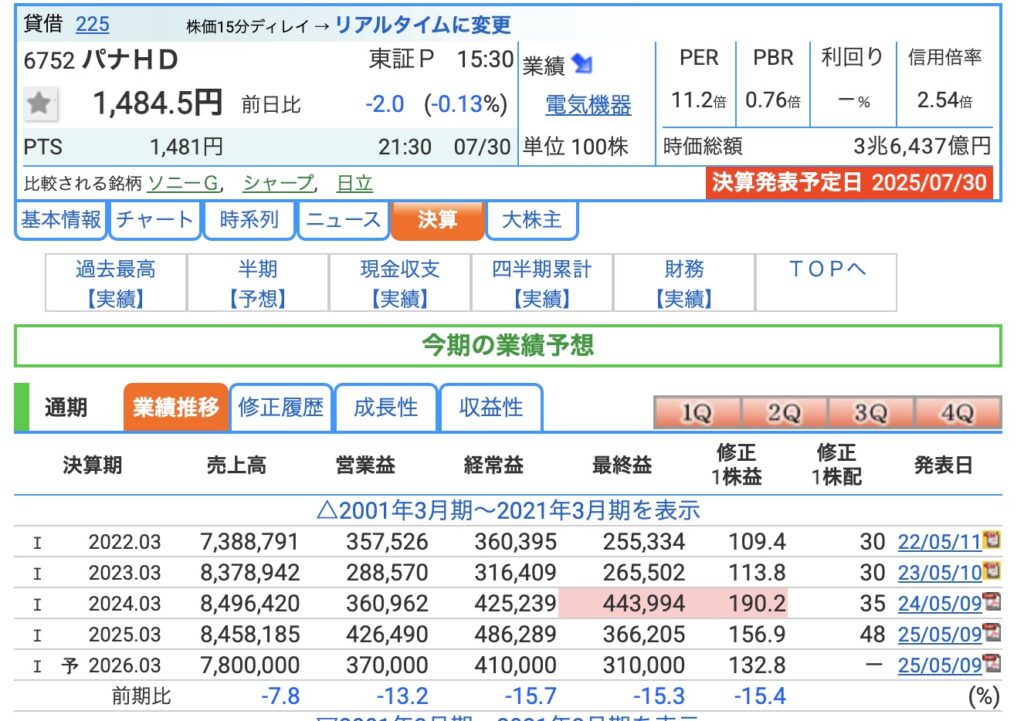Click the stock price 1,484.5円
The width and height of the screenshot is (1024, 721).
157,103
